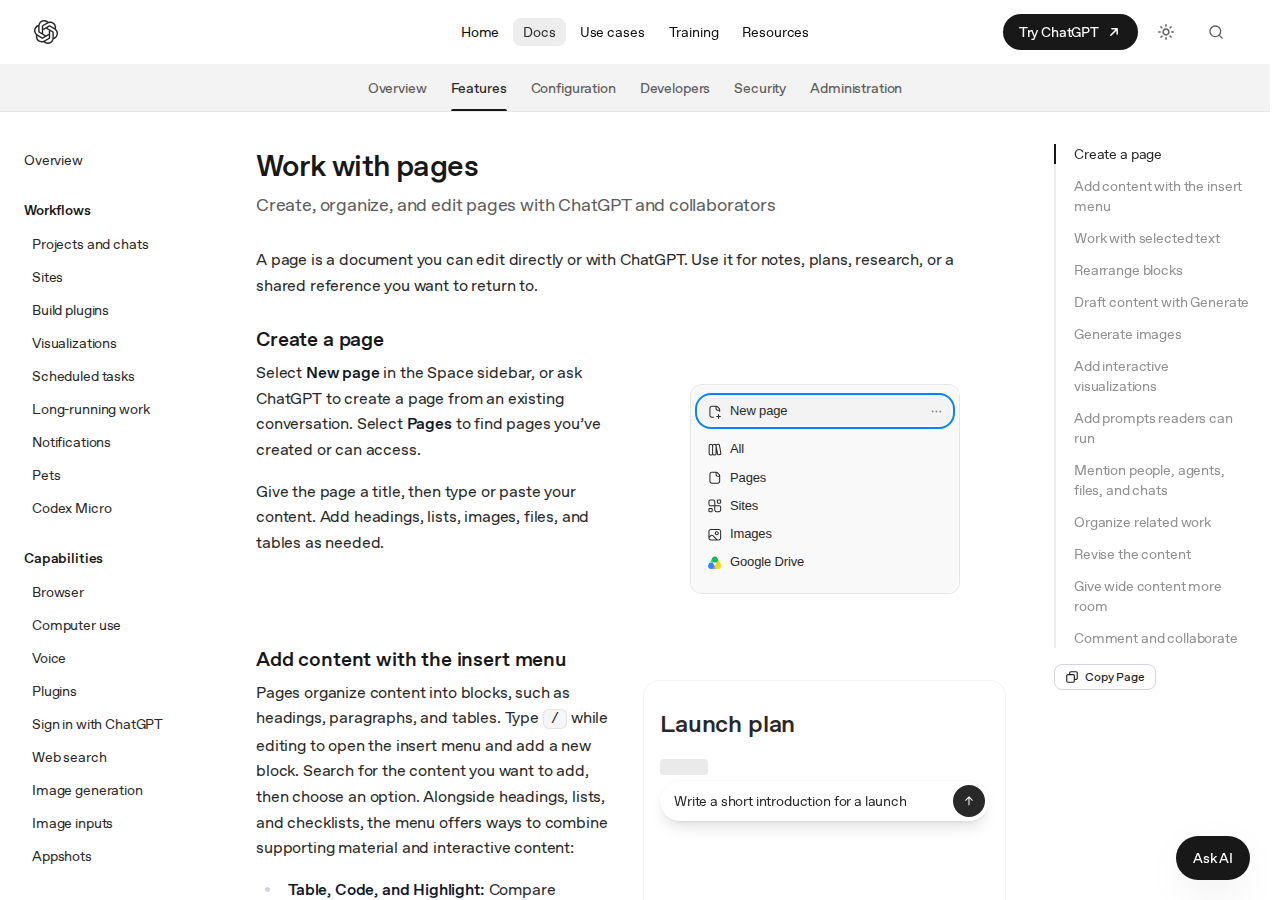1280x900 pixels.
Task: Click the Pages document icon in the illustration
Action: [715, 478]
